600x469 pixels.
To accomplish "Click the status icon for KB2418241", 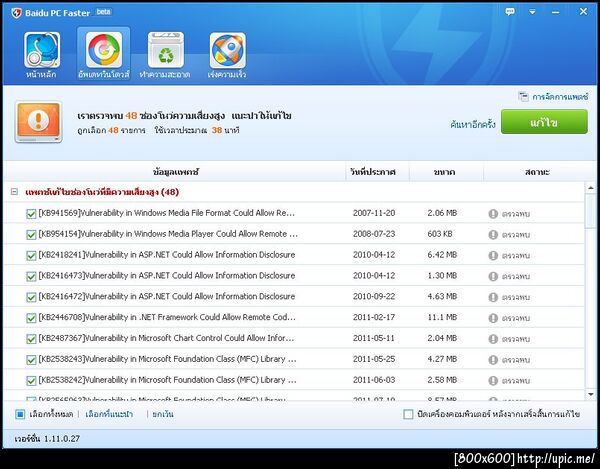I will (x=493, y=256).
